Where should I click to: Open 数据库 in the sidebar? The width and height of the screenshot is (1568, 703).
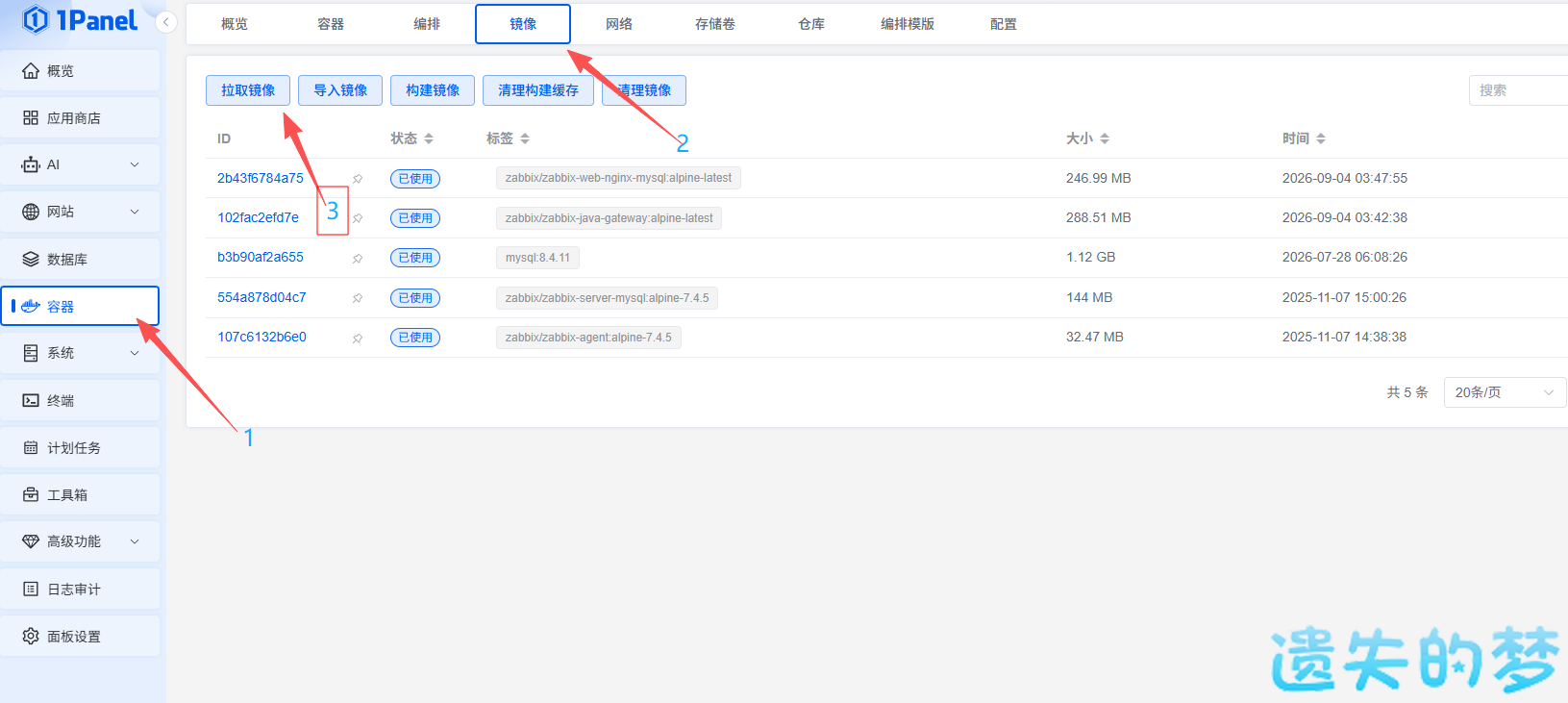80,260
